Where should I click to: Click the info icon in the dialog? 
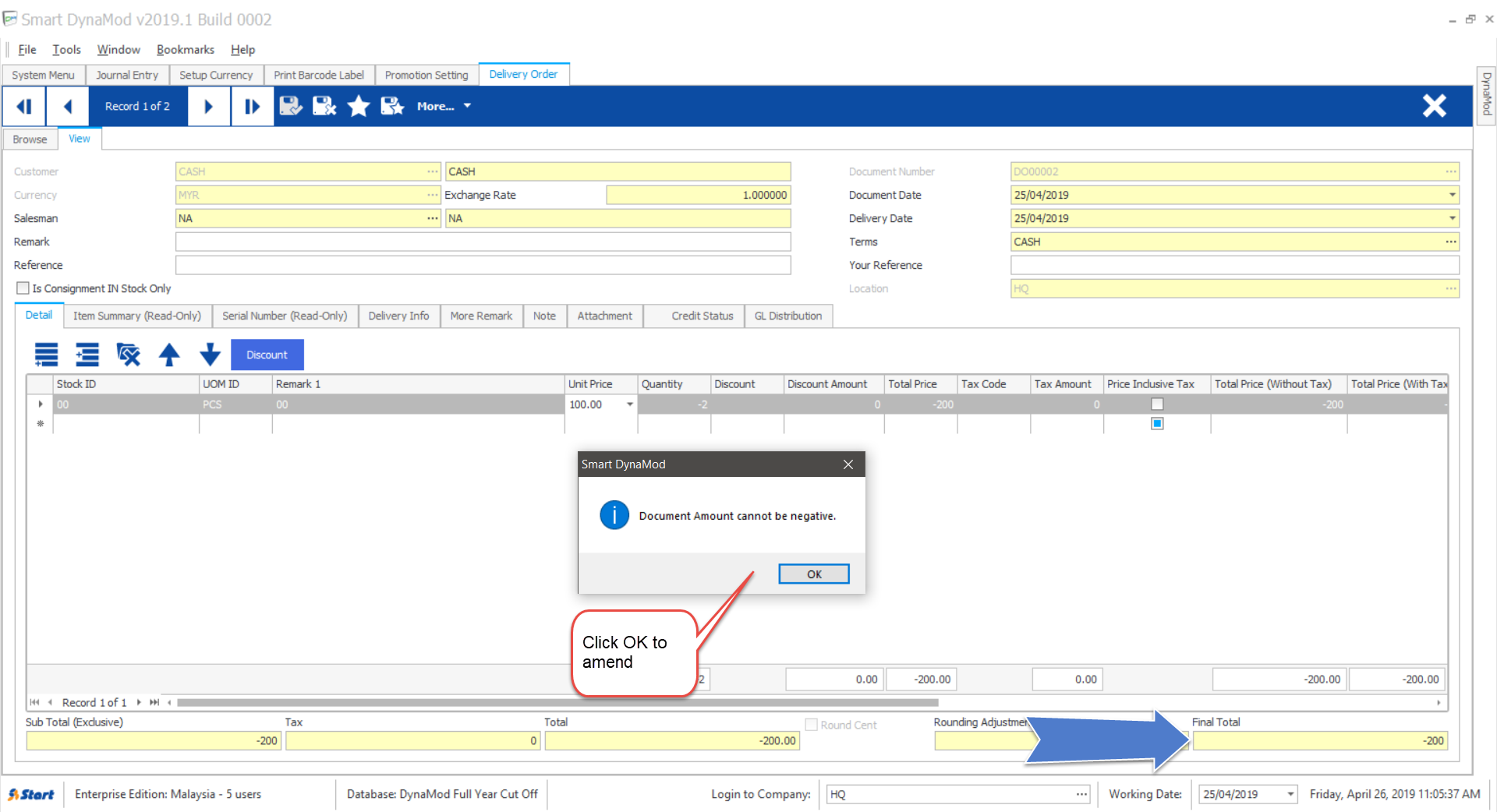pyautogui.click(x=614, y=515)
